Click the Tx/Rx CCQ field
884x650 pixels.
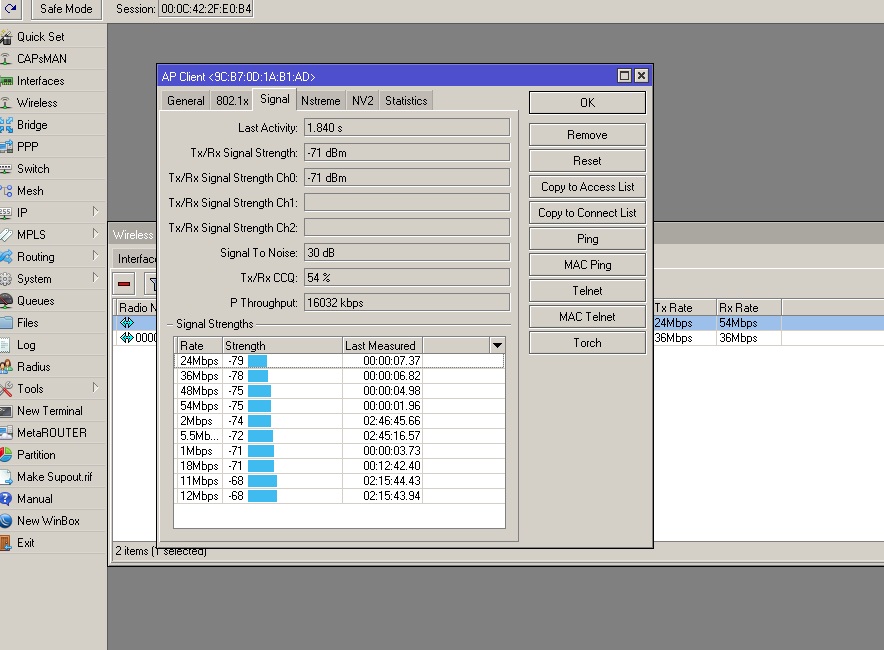[x=407, y=277]
